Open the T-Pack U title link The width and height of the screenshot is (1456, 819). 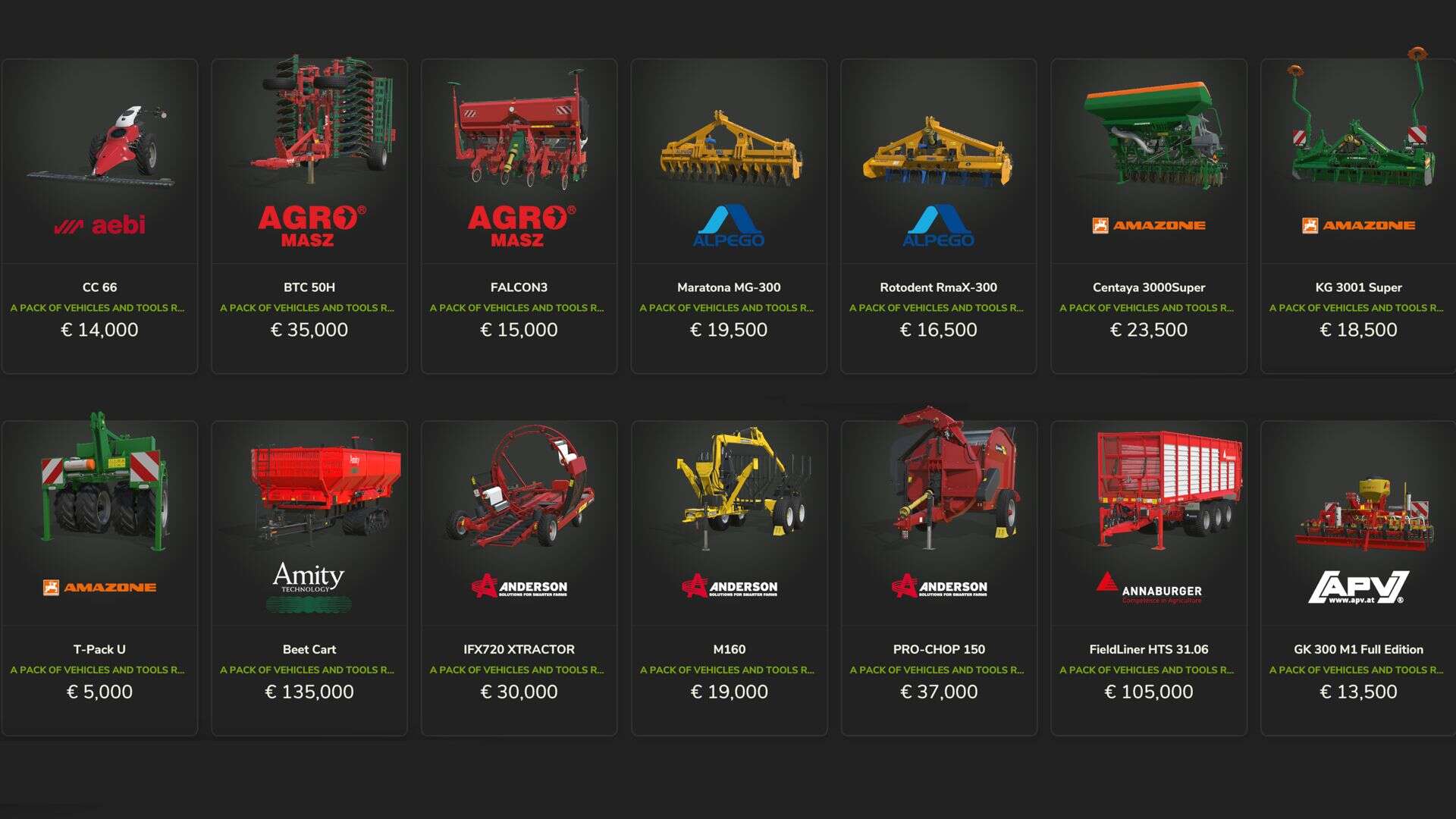99,649
